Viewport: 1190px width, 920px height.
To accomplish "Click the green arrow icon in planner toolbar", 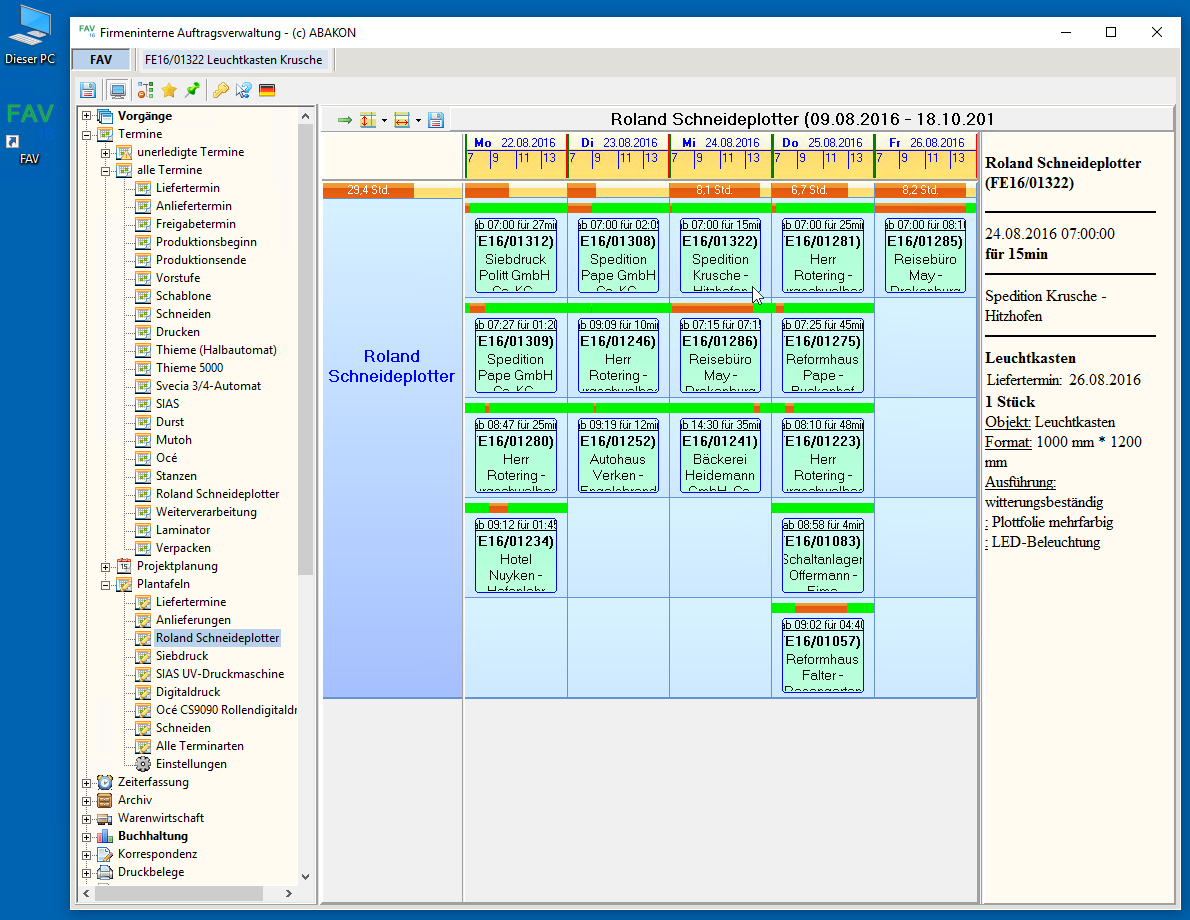I will 345,120.
